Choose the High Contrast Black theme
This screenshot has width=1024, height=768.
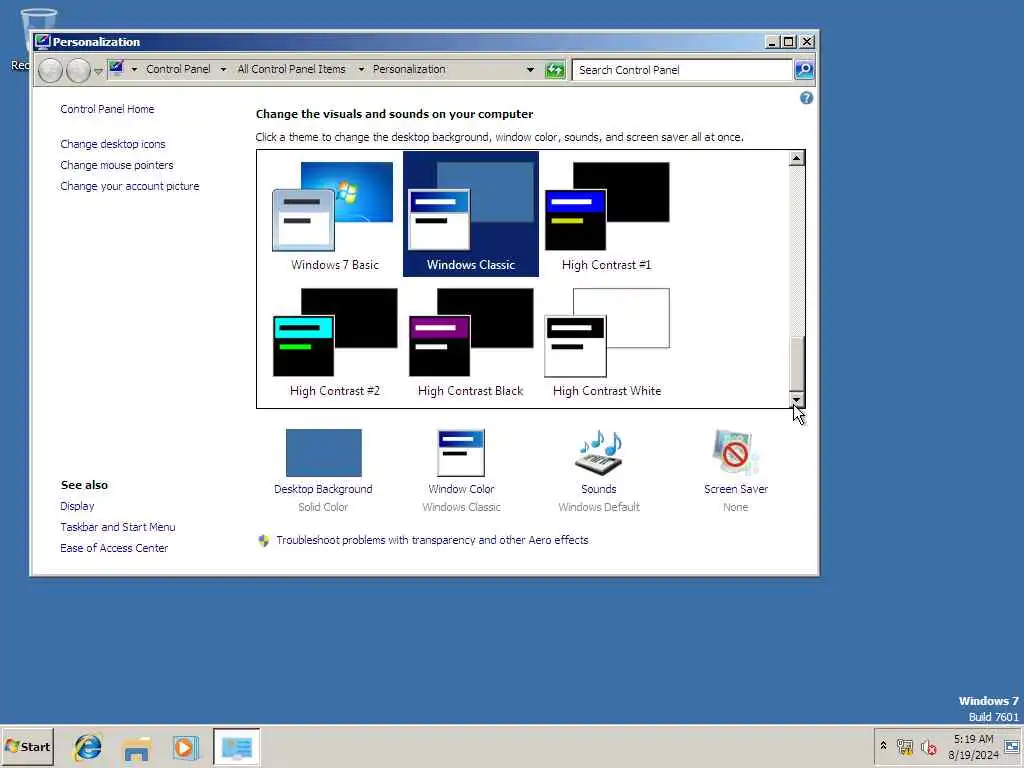coord(470,342)
